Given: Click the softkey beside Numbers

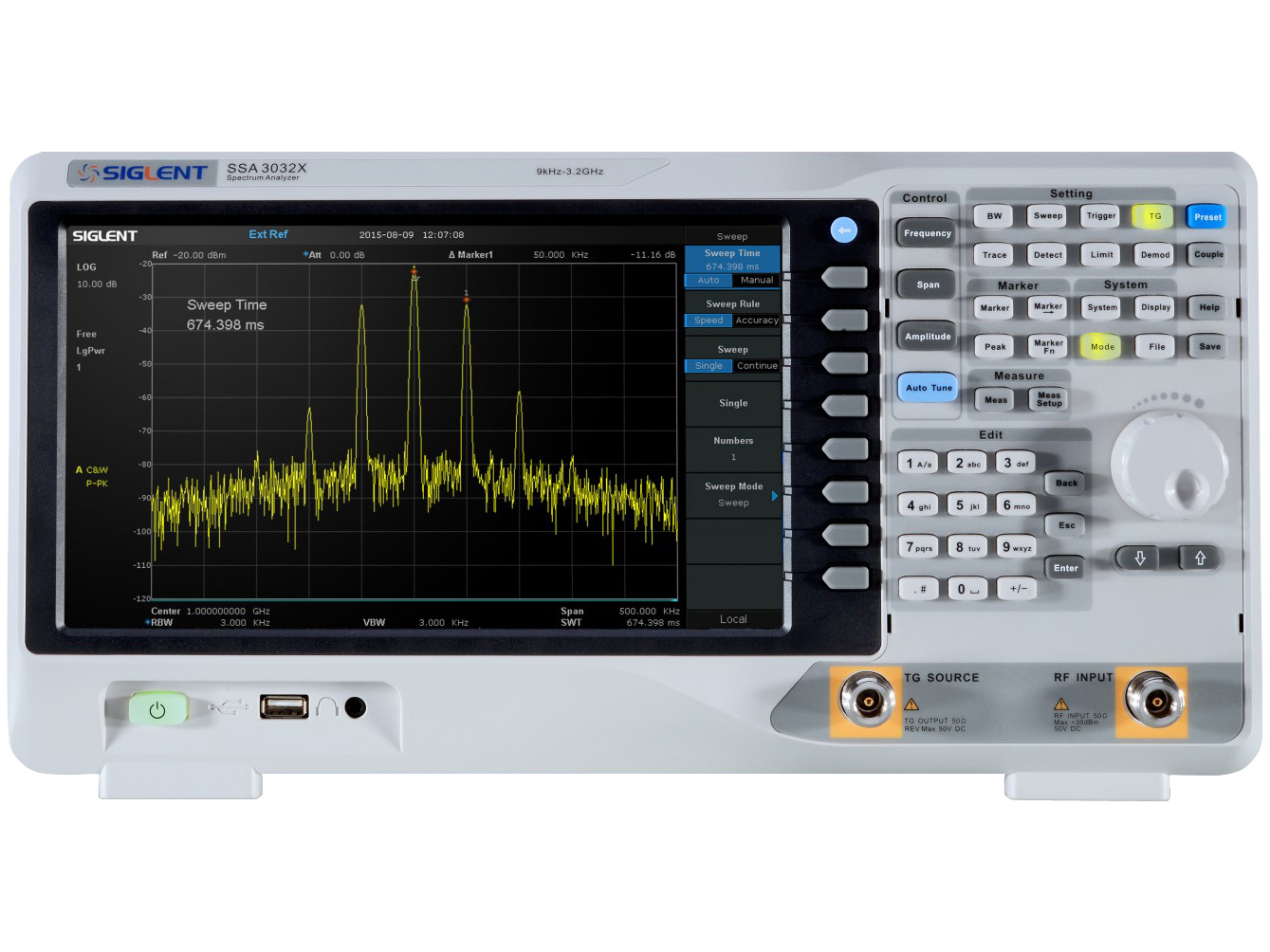Looking at the screenshot, I should [x=844, y=449].
